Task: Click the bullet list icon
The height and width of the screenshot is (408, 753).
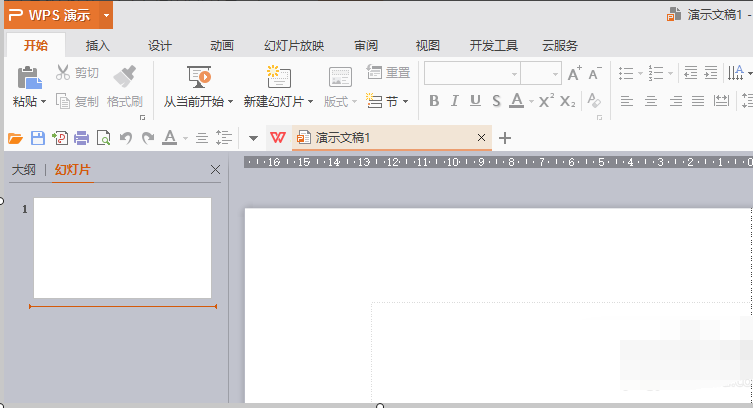Action: click(x=626, y=73)
